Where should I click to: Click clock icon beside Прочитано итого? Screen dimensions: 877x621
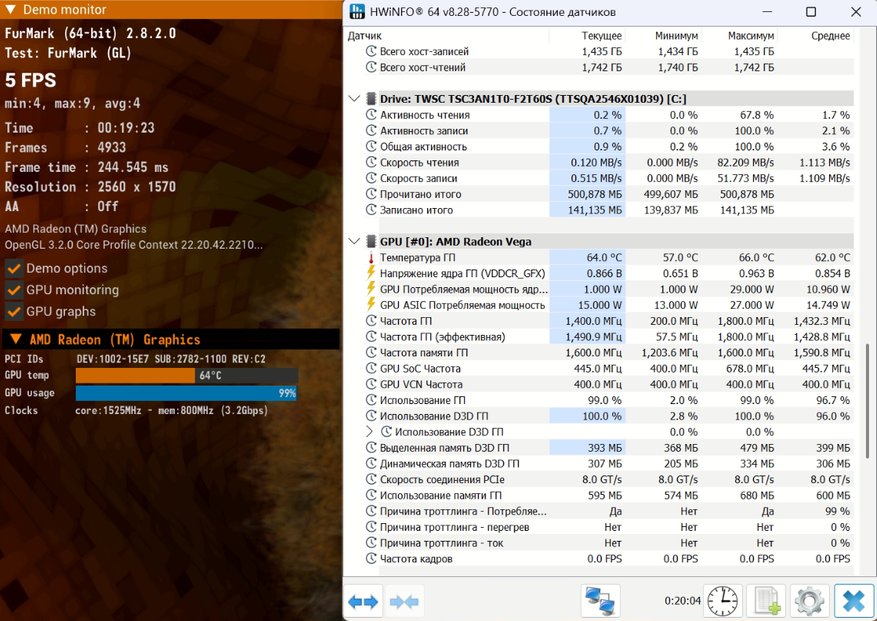(371, 194)
